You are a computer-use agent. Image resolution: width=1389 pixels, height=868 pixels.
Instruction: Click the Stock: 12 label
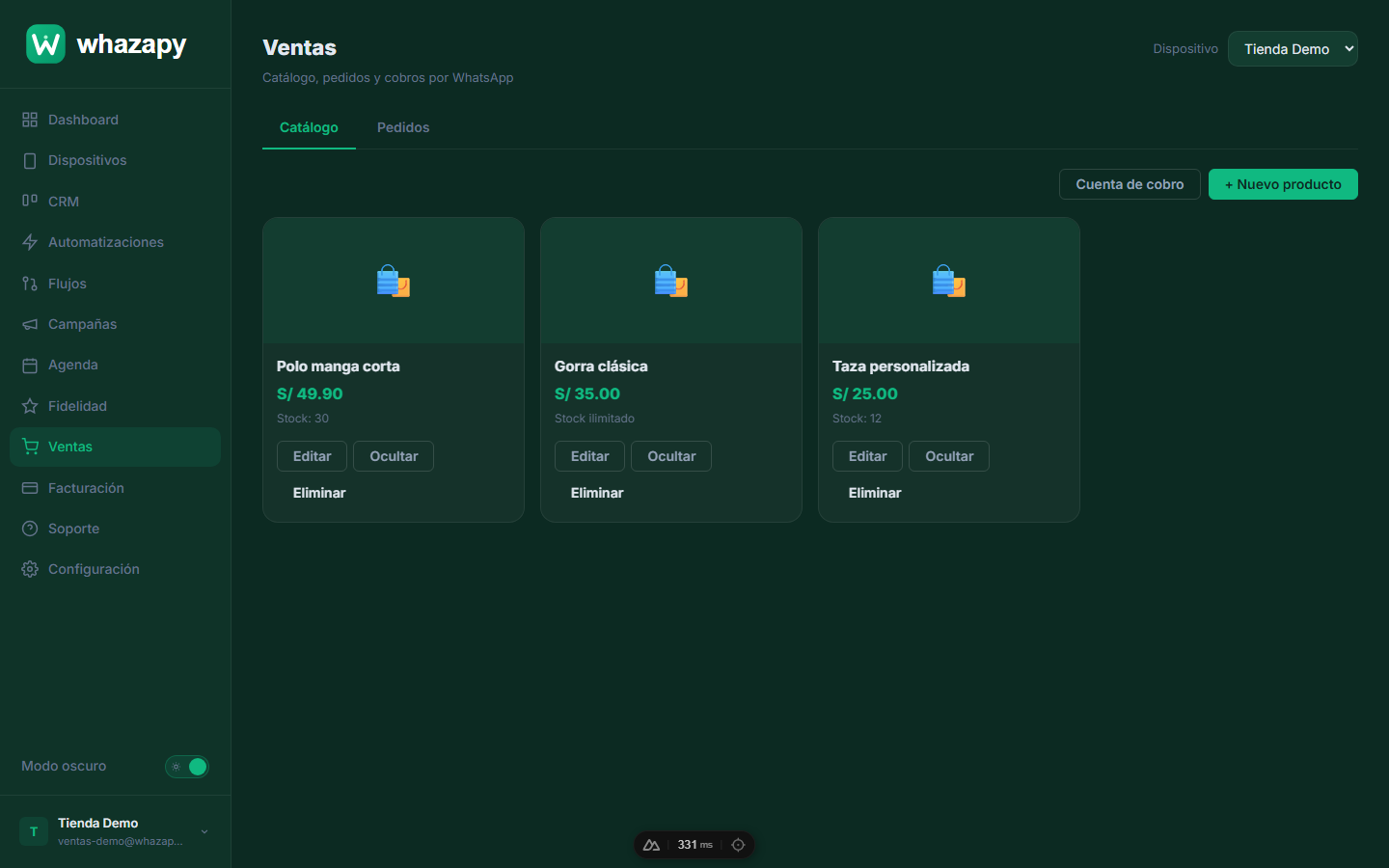[857, 419]
